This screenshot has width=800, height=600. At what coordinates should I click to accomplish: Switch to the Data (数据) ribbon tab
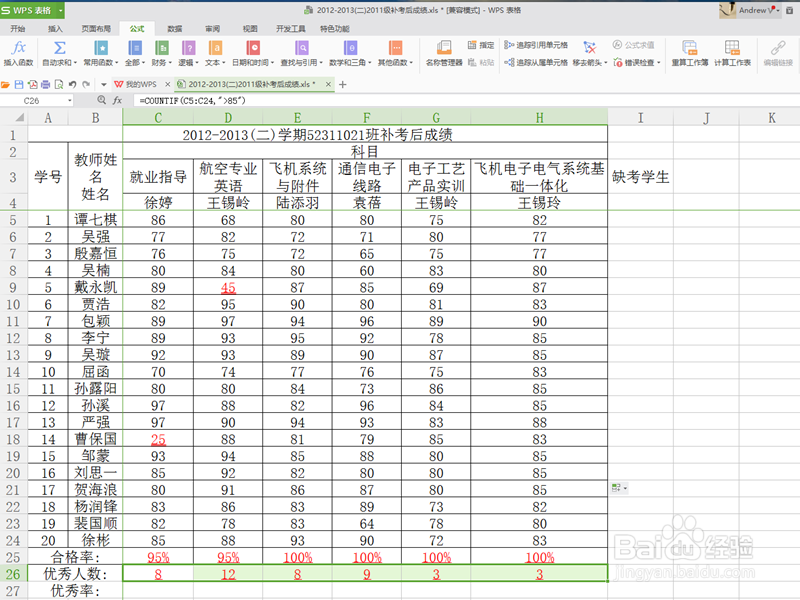pyautogui.click(x=174, y=29)
